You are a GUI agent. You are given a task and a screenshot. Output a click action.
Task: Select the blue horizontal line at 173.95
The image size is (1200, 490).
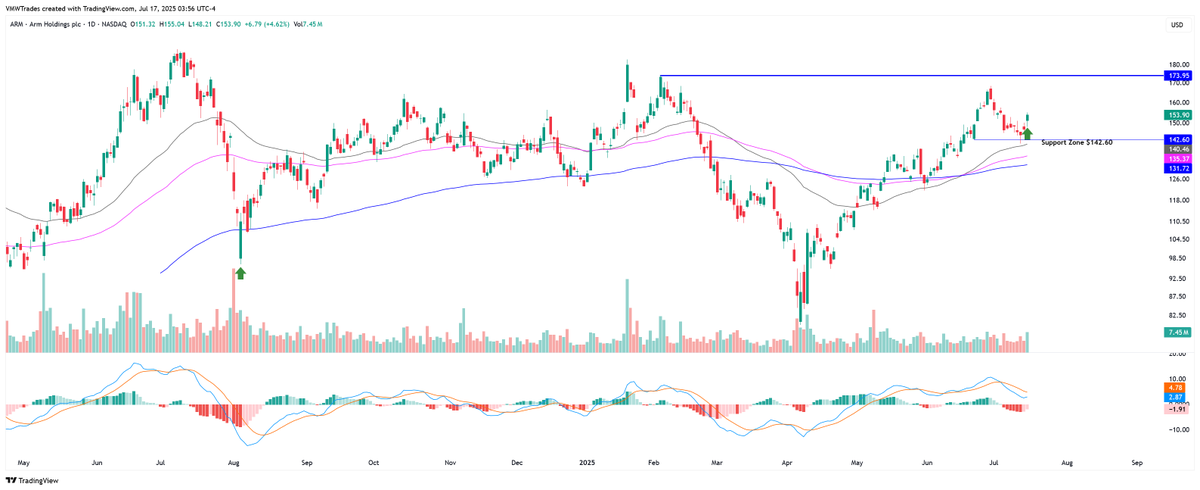910,76
